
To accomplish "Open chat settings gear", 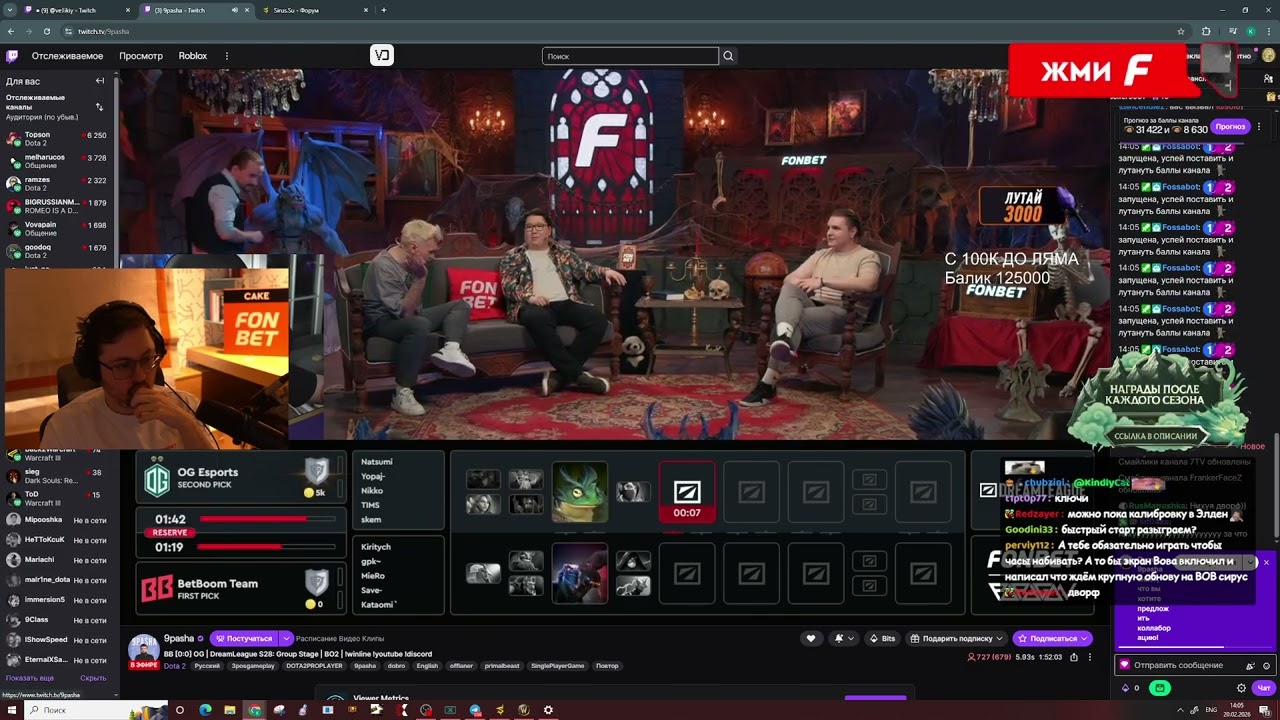I will tap(1242, 688).
